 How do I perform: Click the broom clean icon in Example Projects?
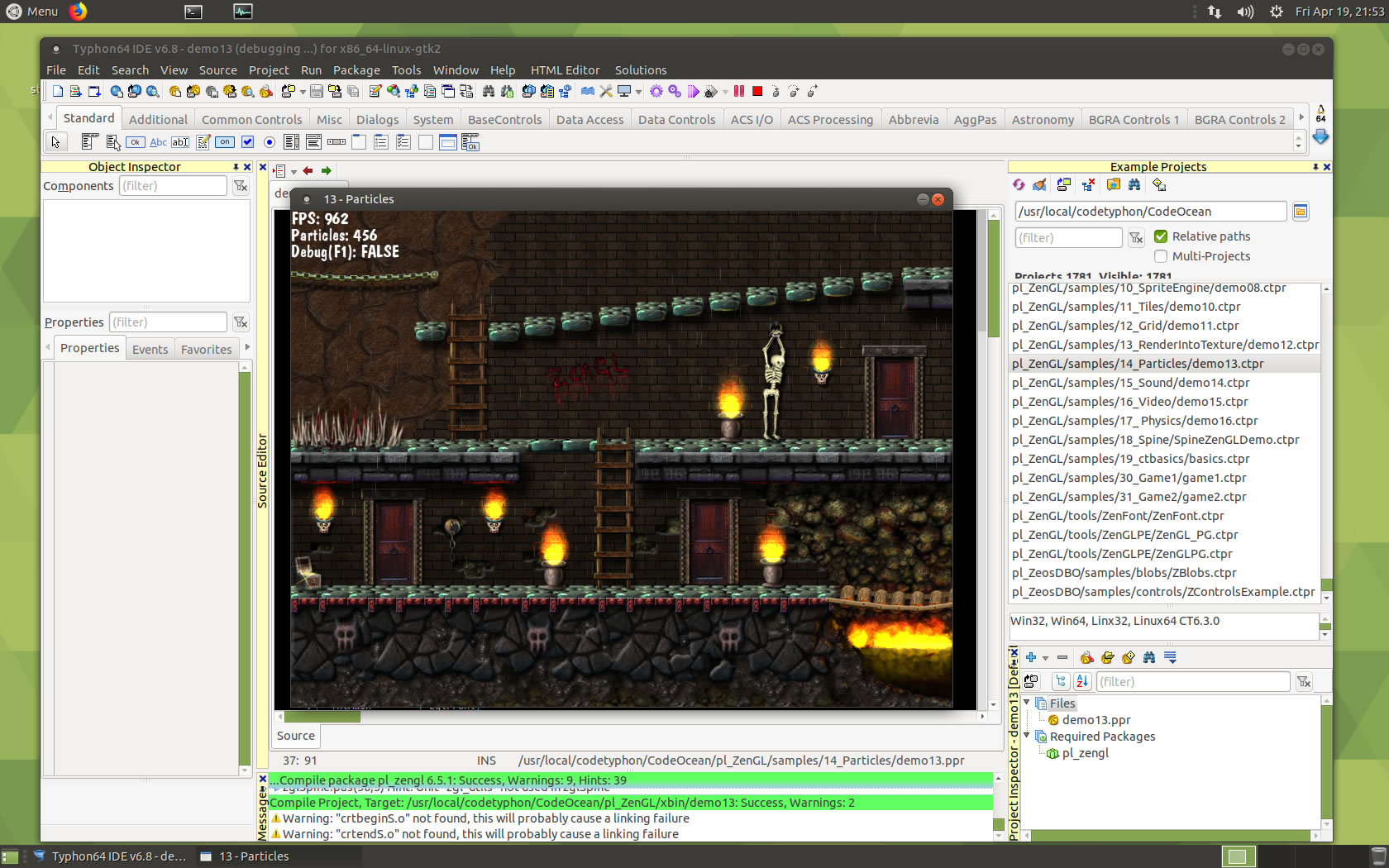tap(1040, 185)
